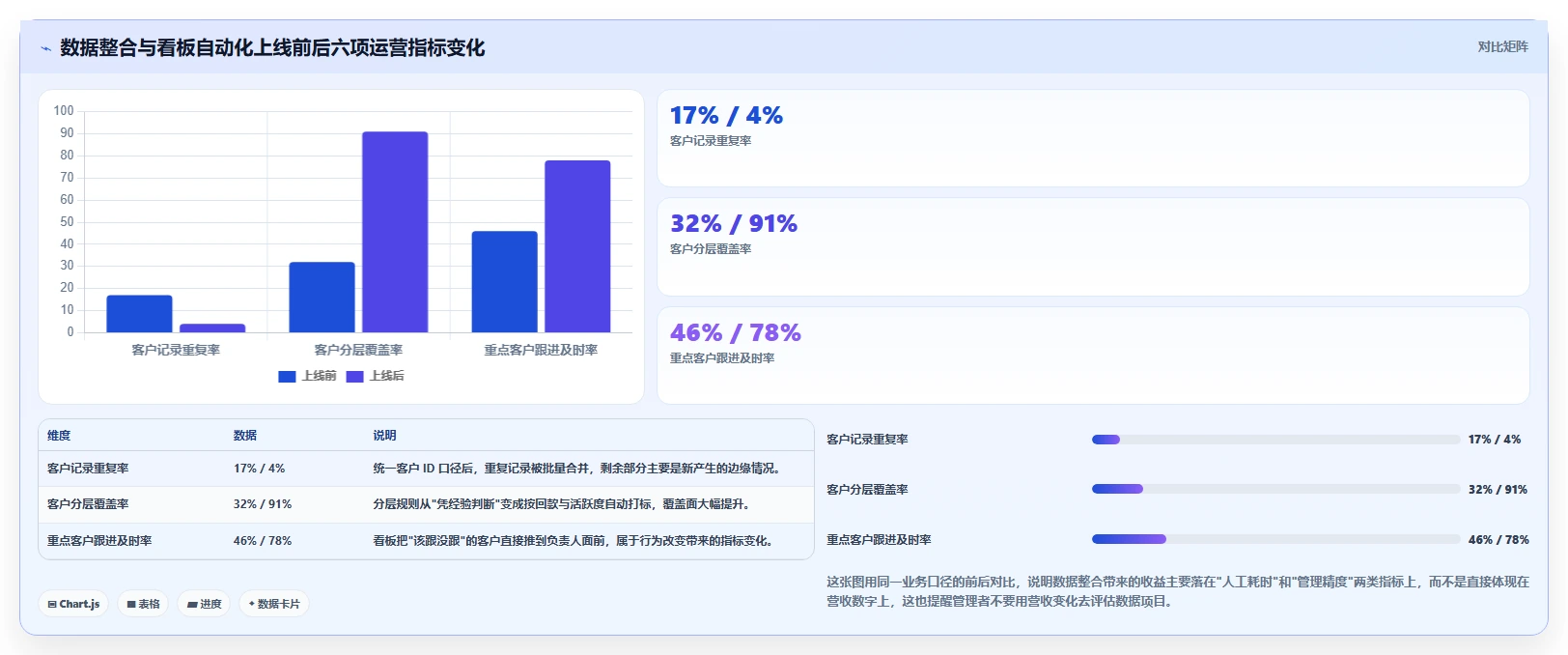Click the 进度 chip at the bottom
Viewport: 1568px width, 655px height.
coord(204,604)
